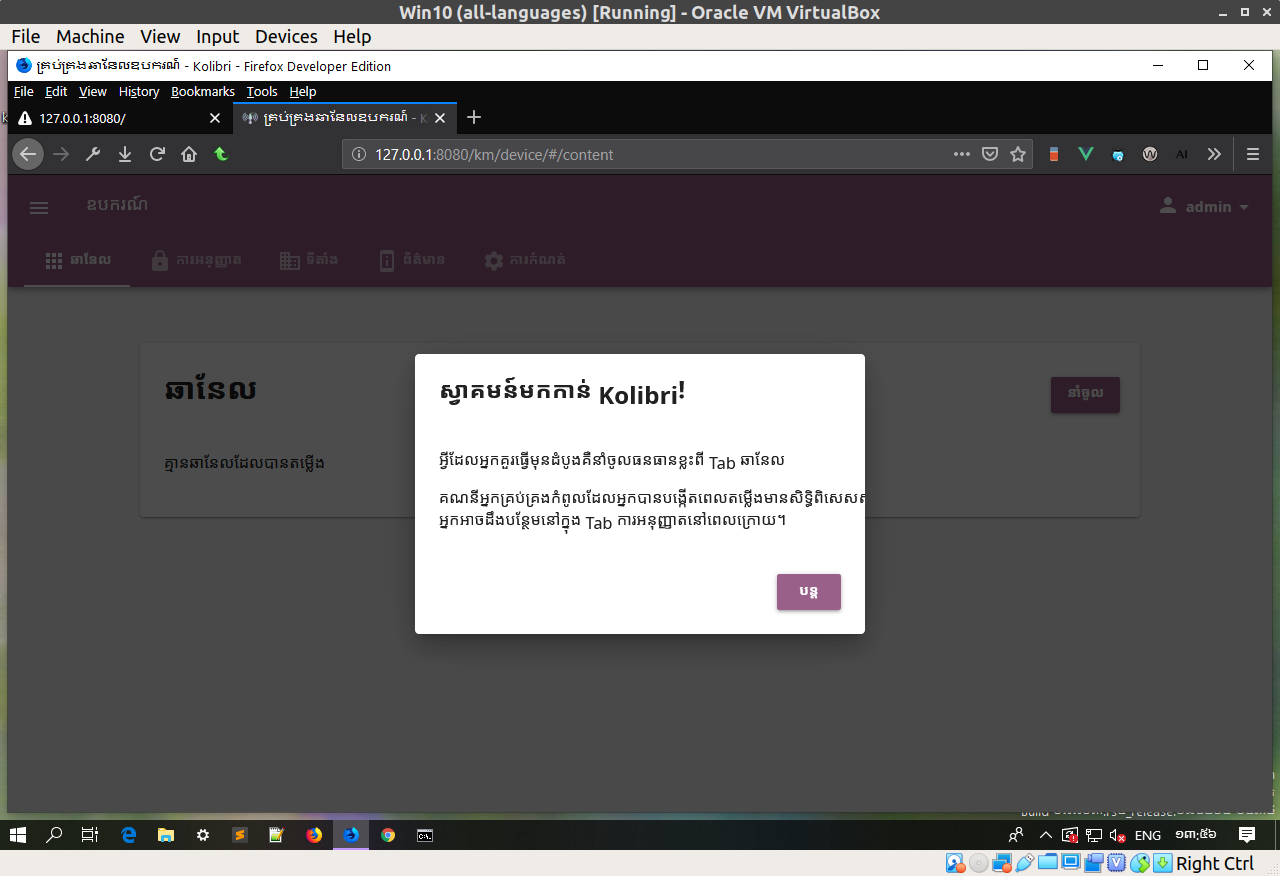
Task: Open Command Prompt from taskbar
Action: coord(425,835)
